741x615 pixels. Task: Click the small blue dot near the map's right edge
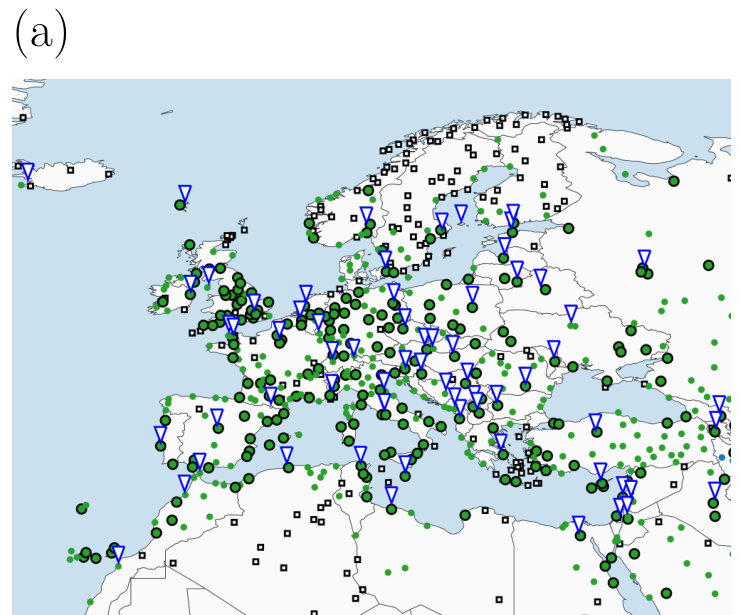click(x=722, y=457)
